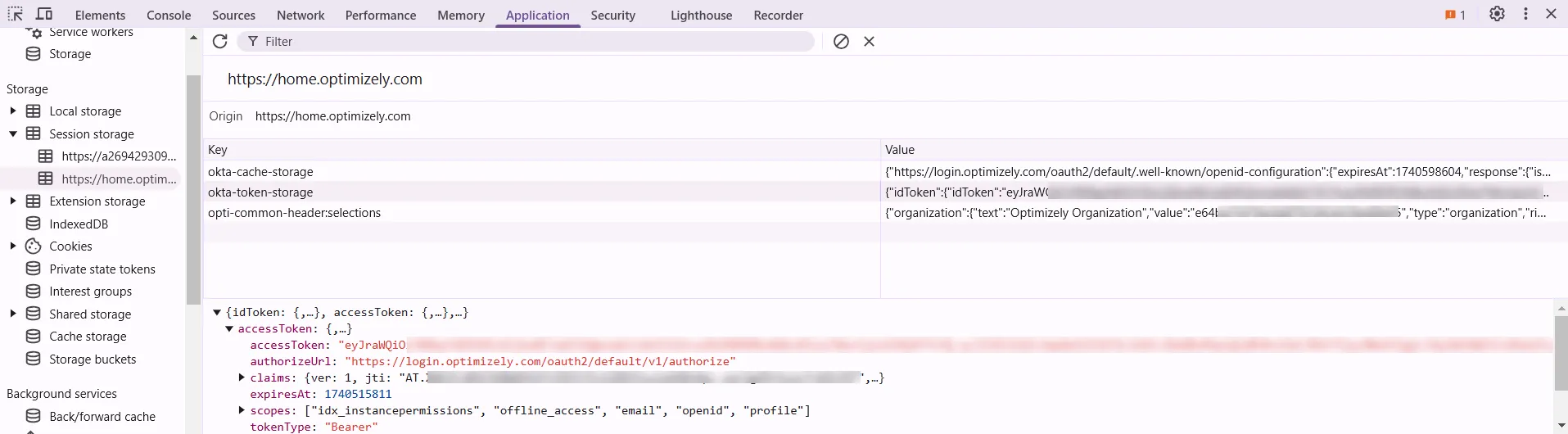The width and height of the screenshot is (1568, 434).
Task: Click the Cache storage icon
Action: point(34,336)
